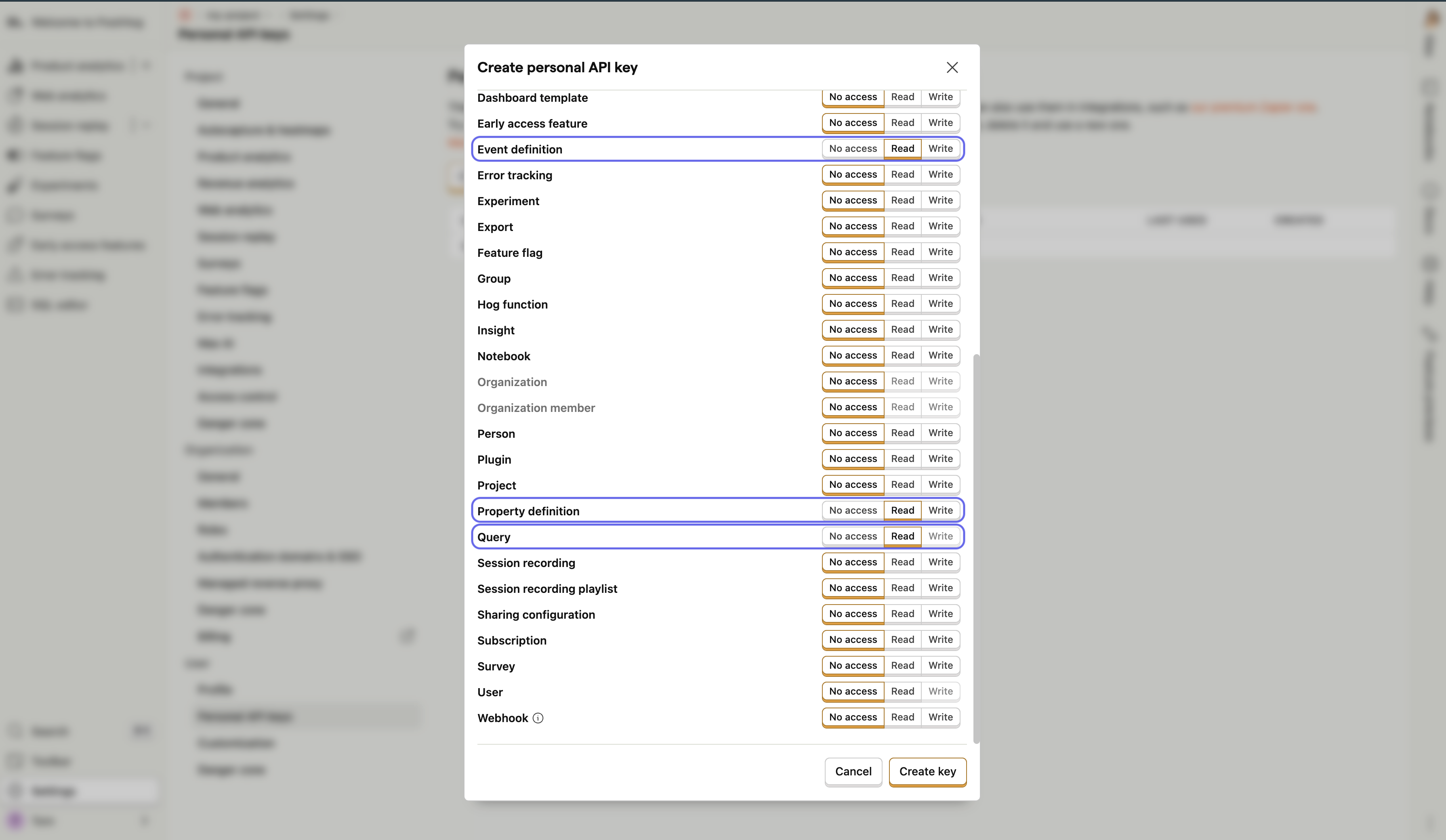Open Feature flags via its sidebar icon
This screenshot has width=1446, height=840.
(15, 155)
